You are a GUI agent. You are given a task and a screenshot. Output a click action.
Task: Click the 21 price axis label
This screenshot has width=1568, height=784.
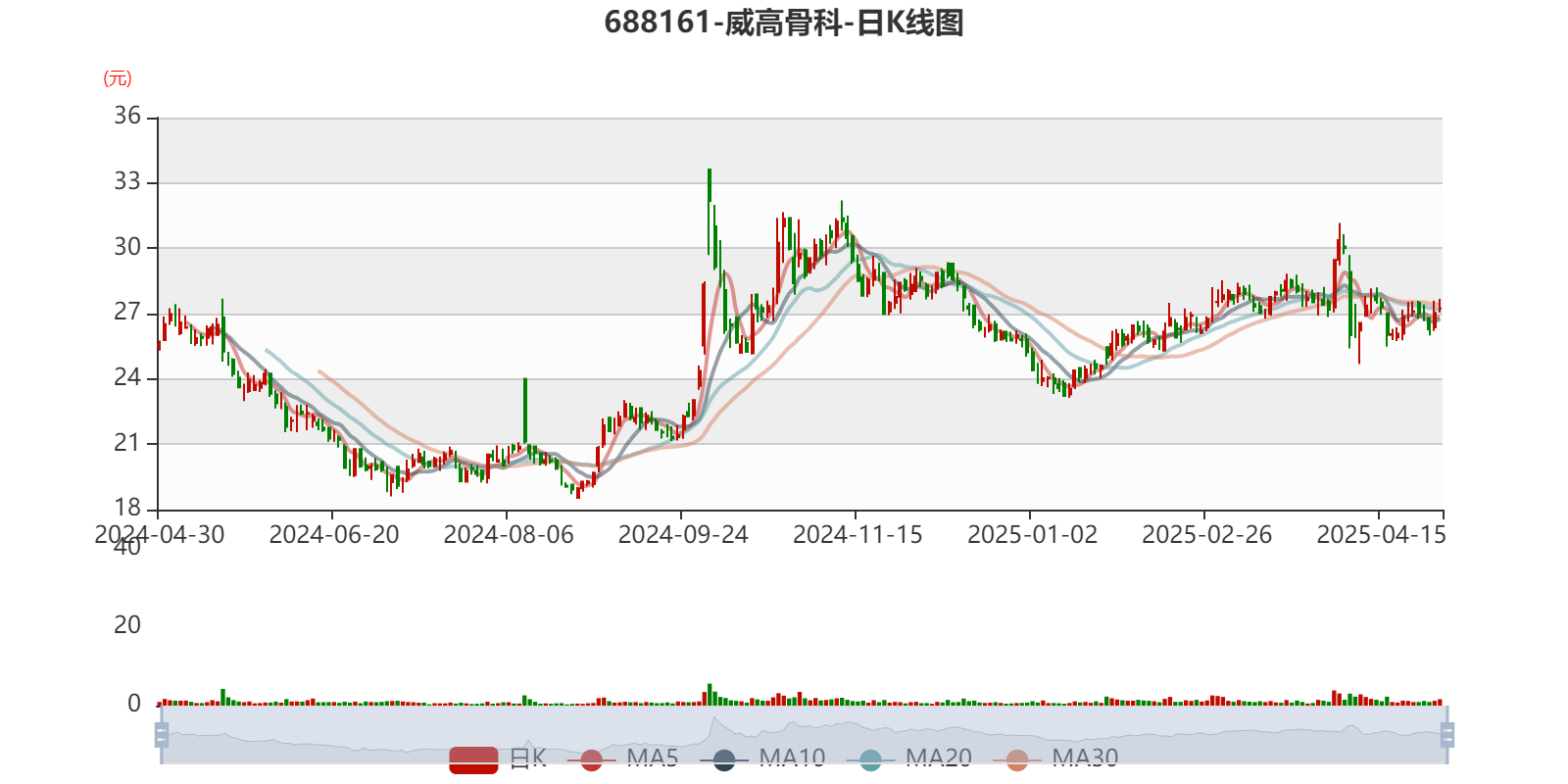tap(127, 443)
